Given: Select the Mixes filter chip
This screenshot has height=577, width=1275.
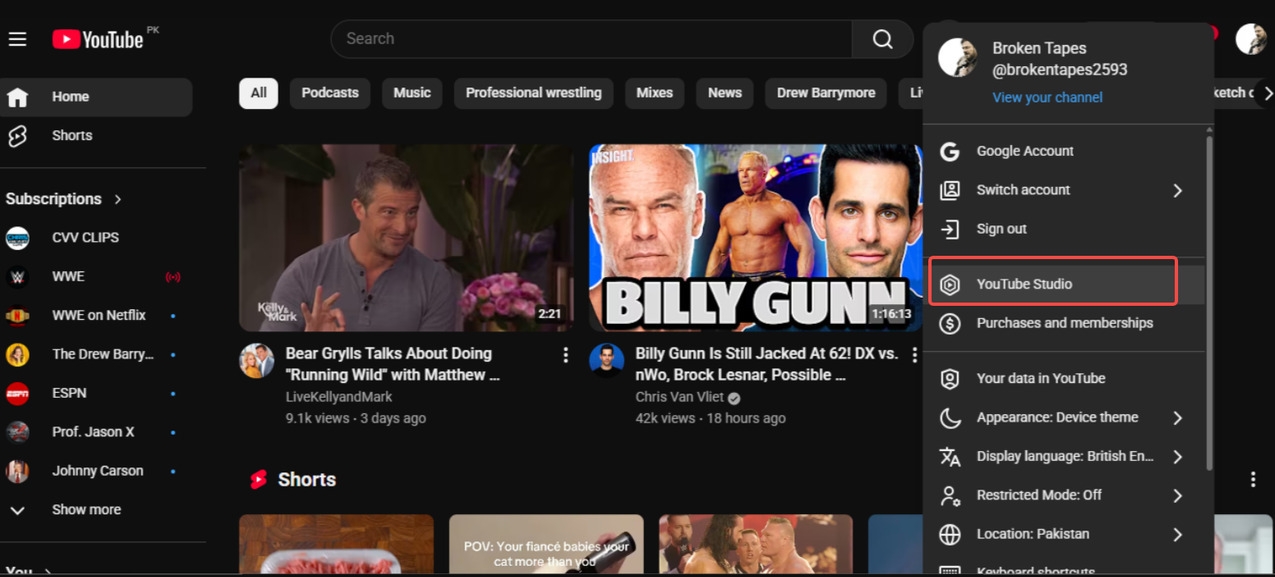Looking at the screenshot, I should 655,93.
